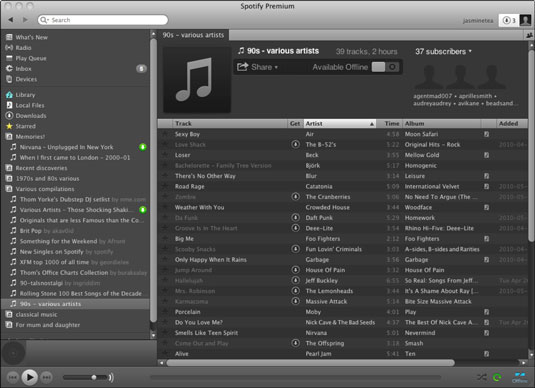535x388 pixels.
Task: Click the downloads counter icon by jasminetea
Action: 508,20
